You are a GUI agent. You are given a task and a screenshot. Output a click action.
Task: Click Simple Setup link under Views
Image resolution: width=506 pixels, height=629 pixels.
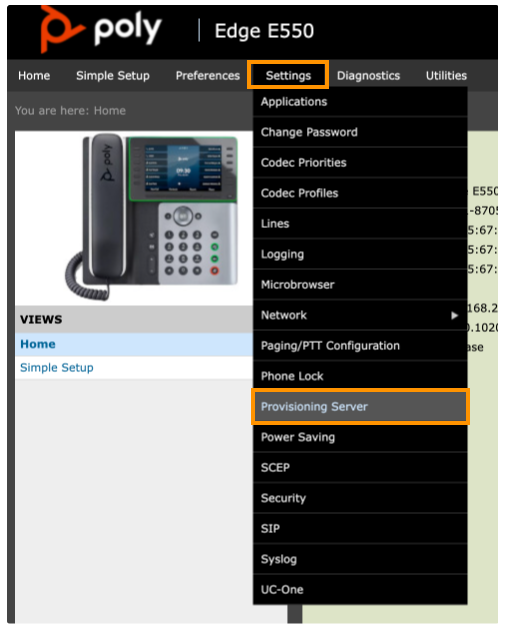tap(57, 368)
